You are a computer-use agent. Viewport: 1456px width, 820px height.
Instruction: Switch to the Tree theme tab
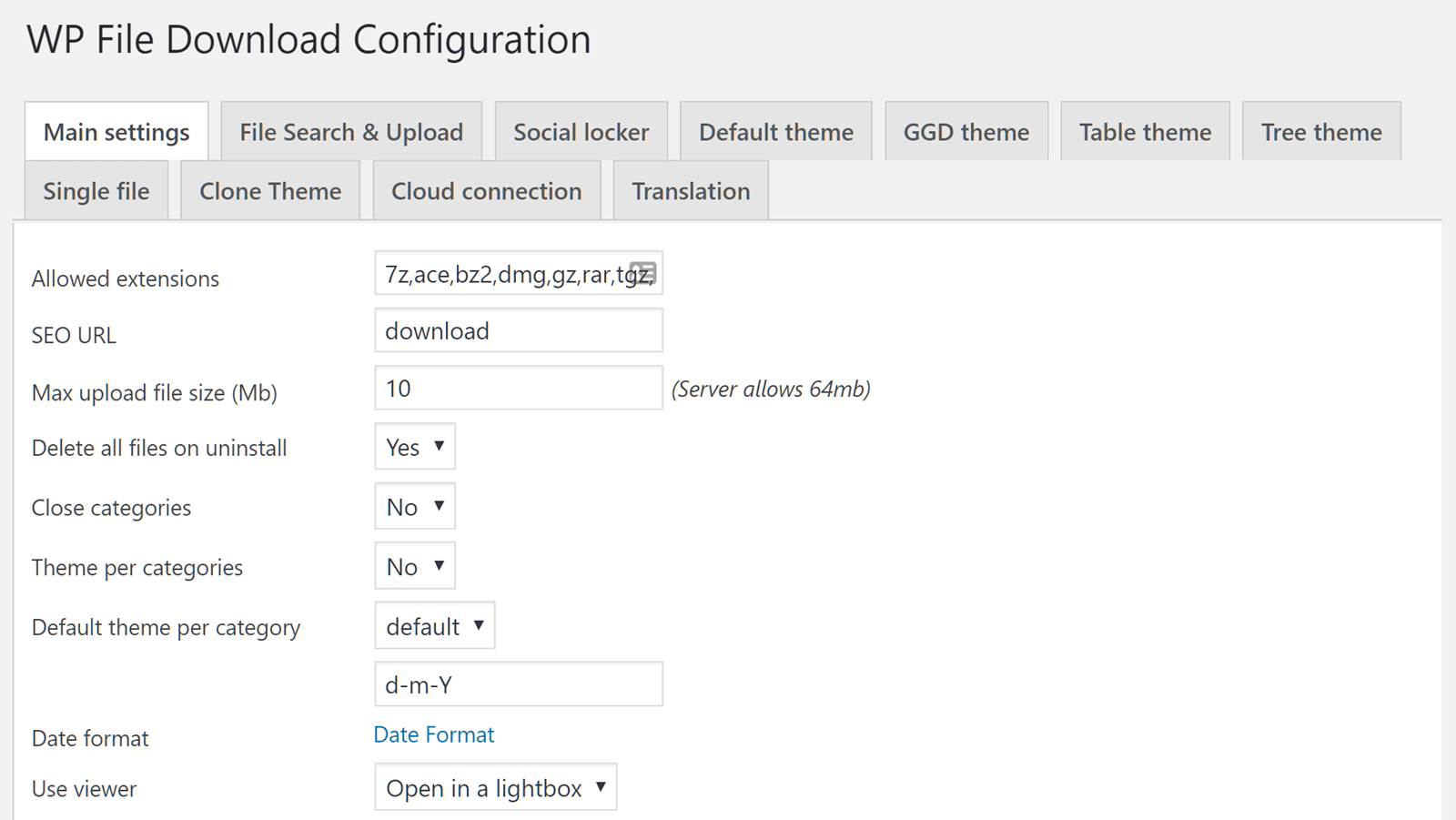pos(1320,132)
